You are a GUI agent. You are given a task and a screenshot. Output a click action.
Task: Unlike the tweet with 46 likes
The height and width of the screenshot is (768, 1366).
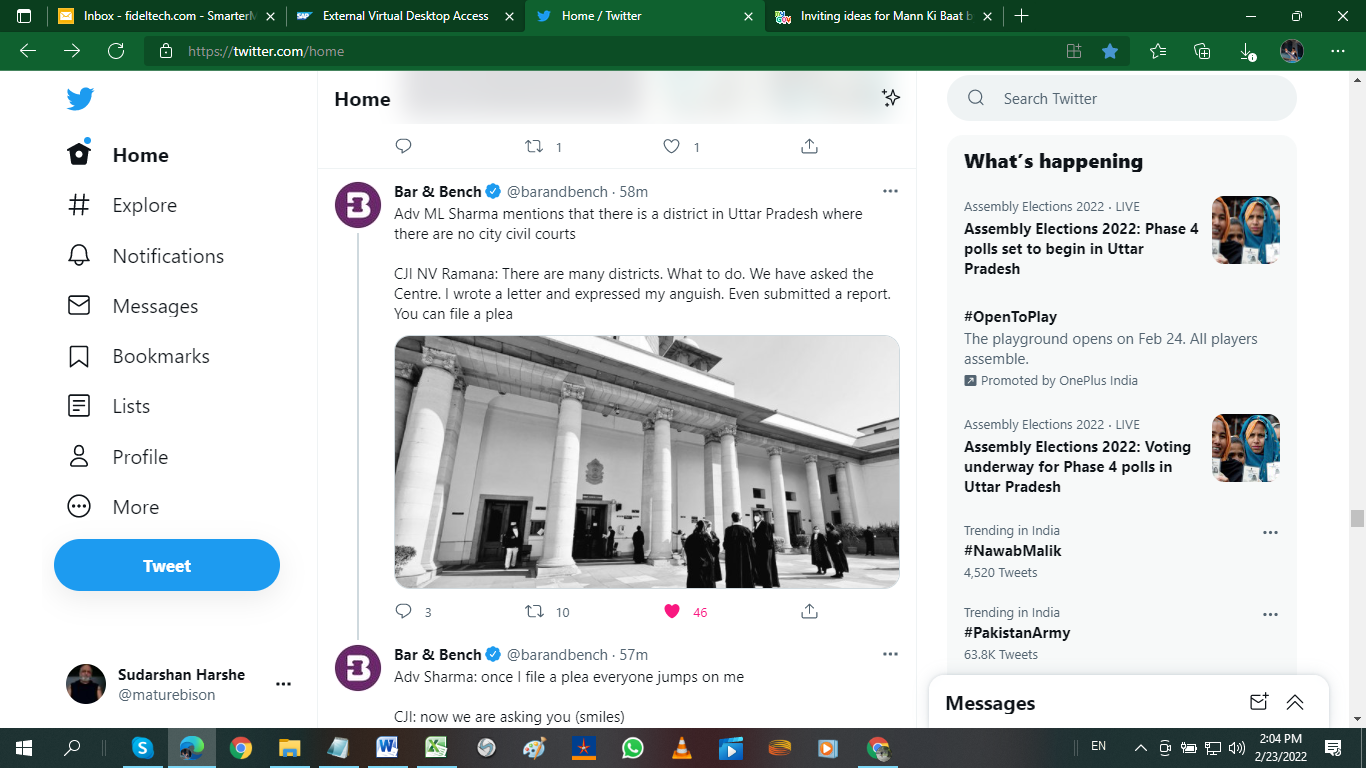coord(672,611)
